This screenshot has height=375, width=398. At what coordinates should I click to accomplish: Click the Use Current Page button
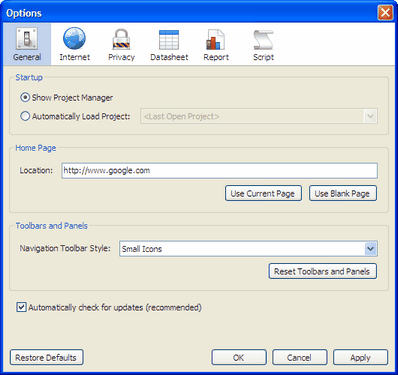263,193
